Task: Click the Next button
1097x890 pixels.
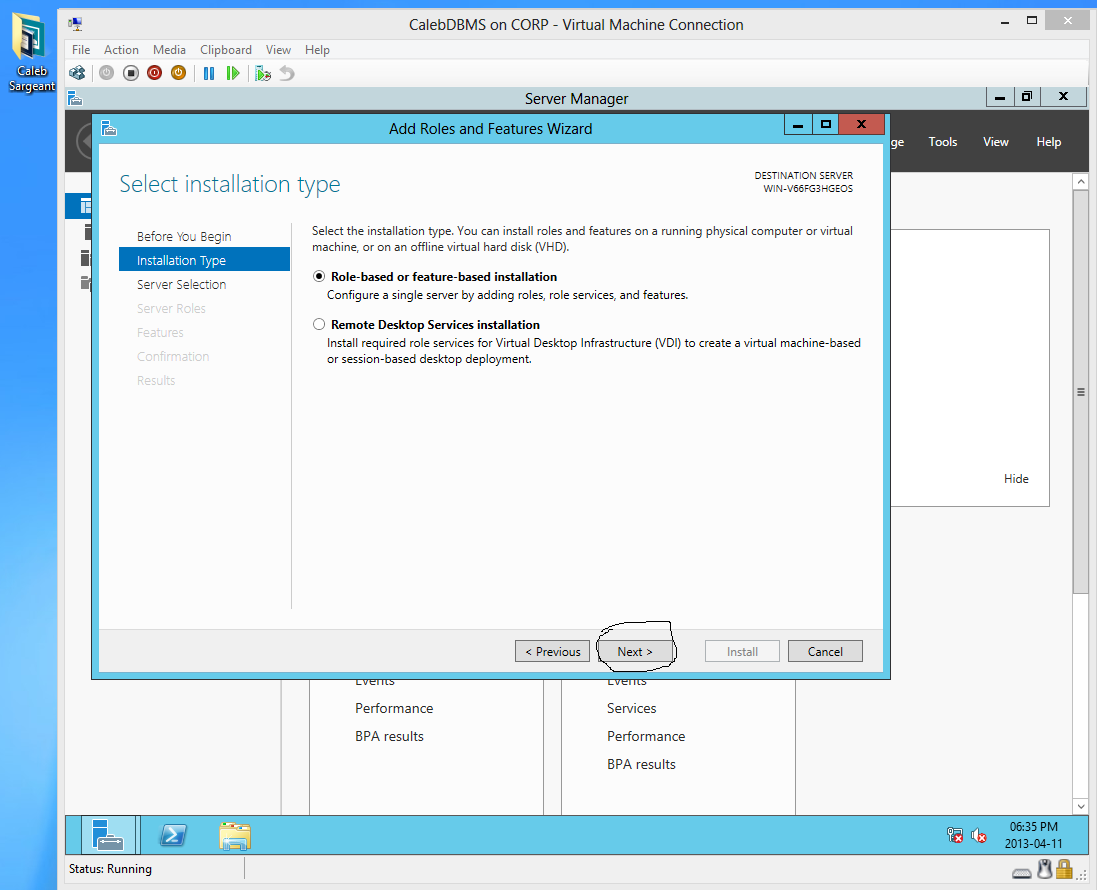Action: [x=635, y=651]
